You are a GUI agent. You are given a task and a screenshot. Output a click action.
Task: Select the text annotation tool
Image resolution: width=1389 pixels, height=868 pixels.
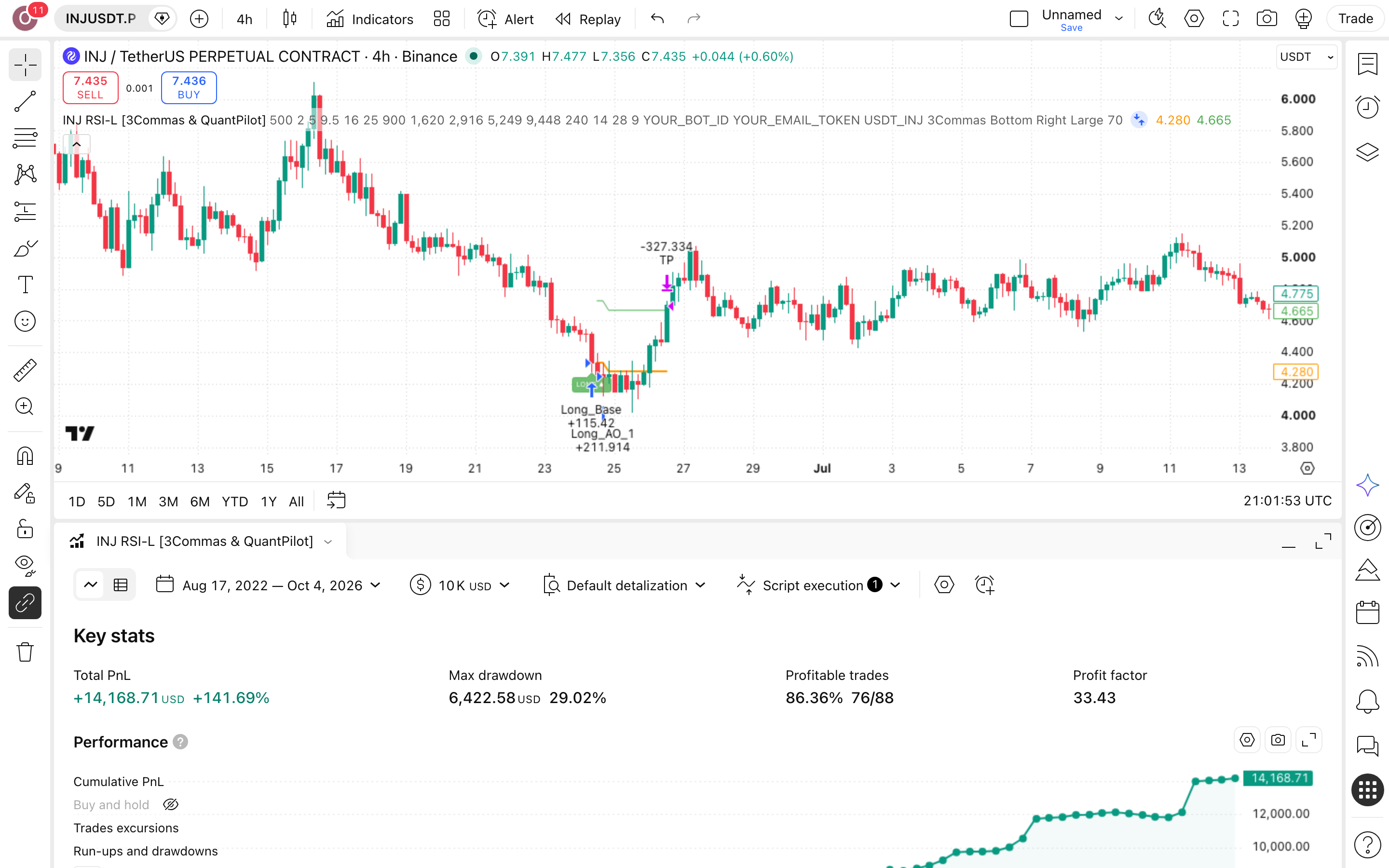coord(25,285)
